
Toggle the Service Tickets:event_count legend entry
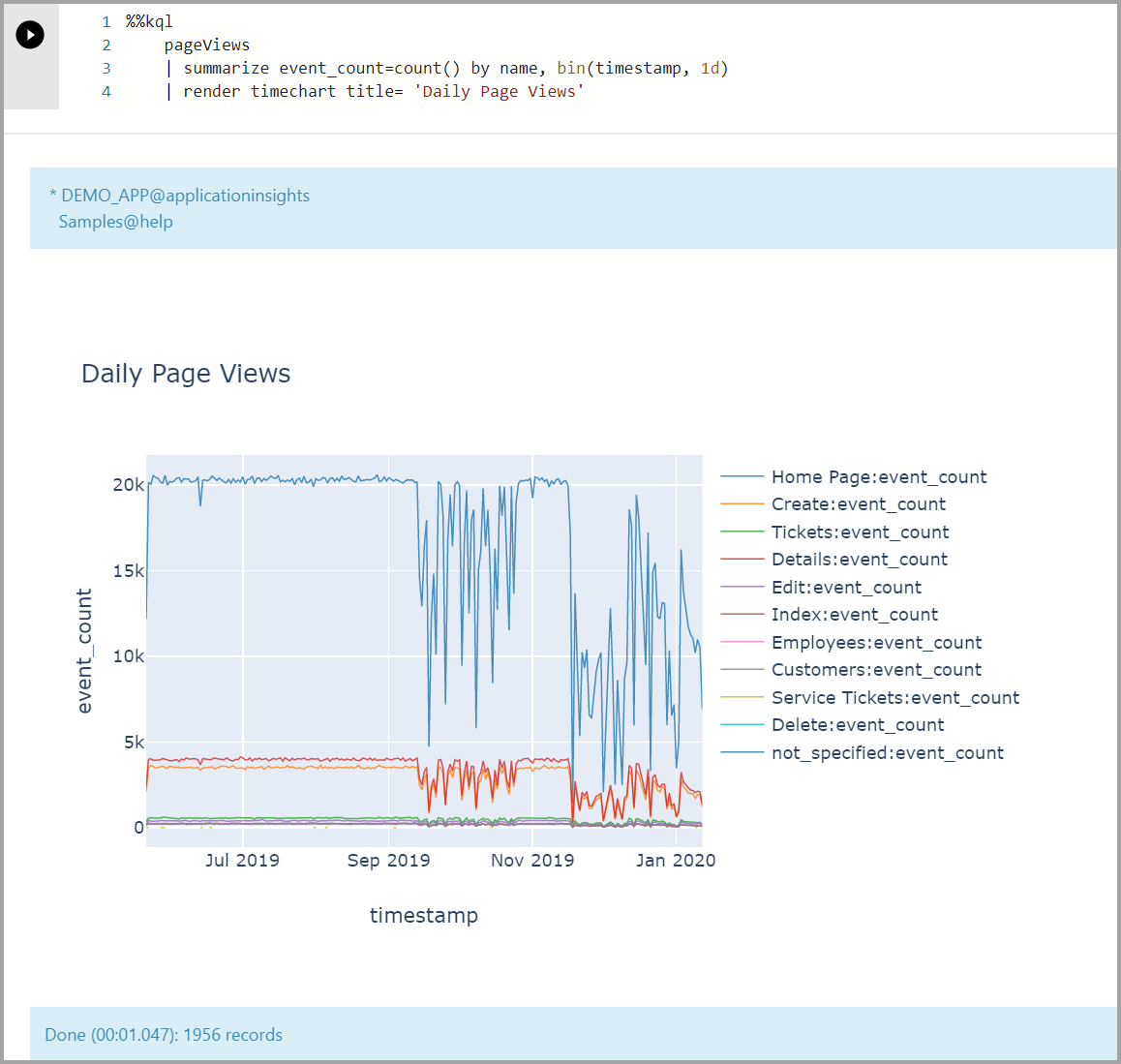coord(894,697)
